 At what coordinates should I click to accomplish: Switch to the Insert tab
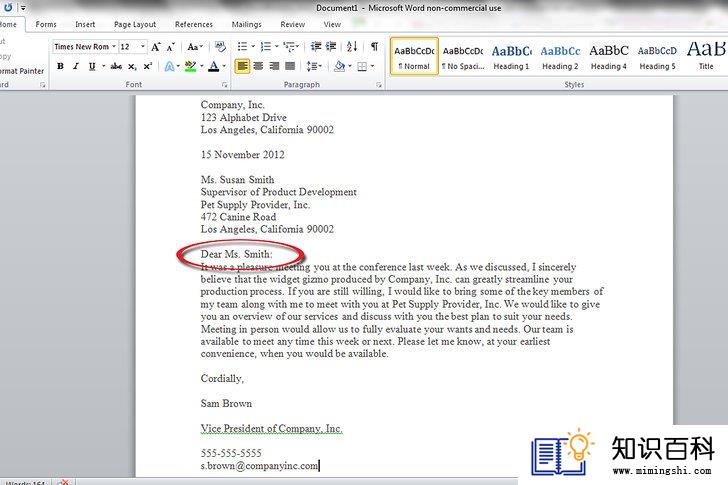pyautogui.click(x=85, y=25)
